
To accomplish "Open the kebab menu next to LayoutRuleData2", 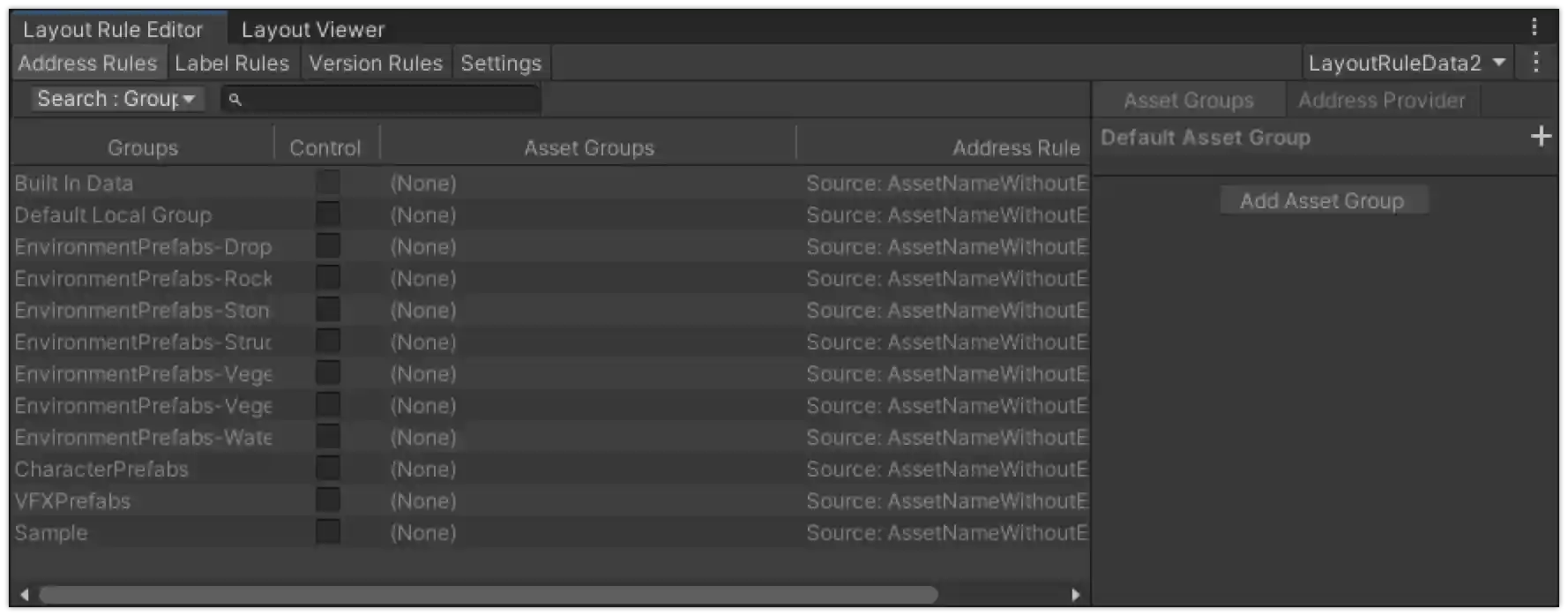I will pyautogui.click(x=1535, y=62).
